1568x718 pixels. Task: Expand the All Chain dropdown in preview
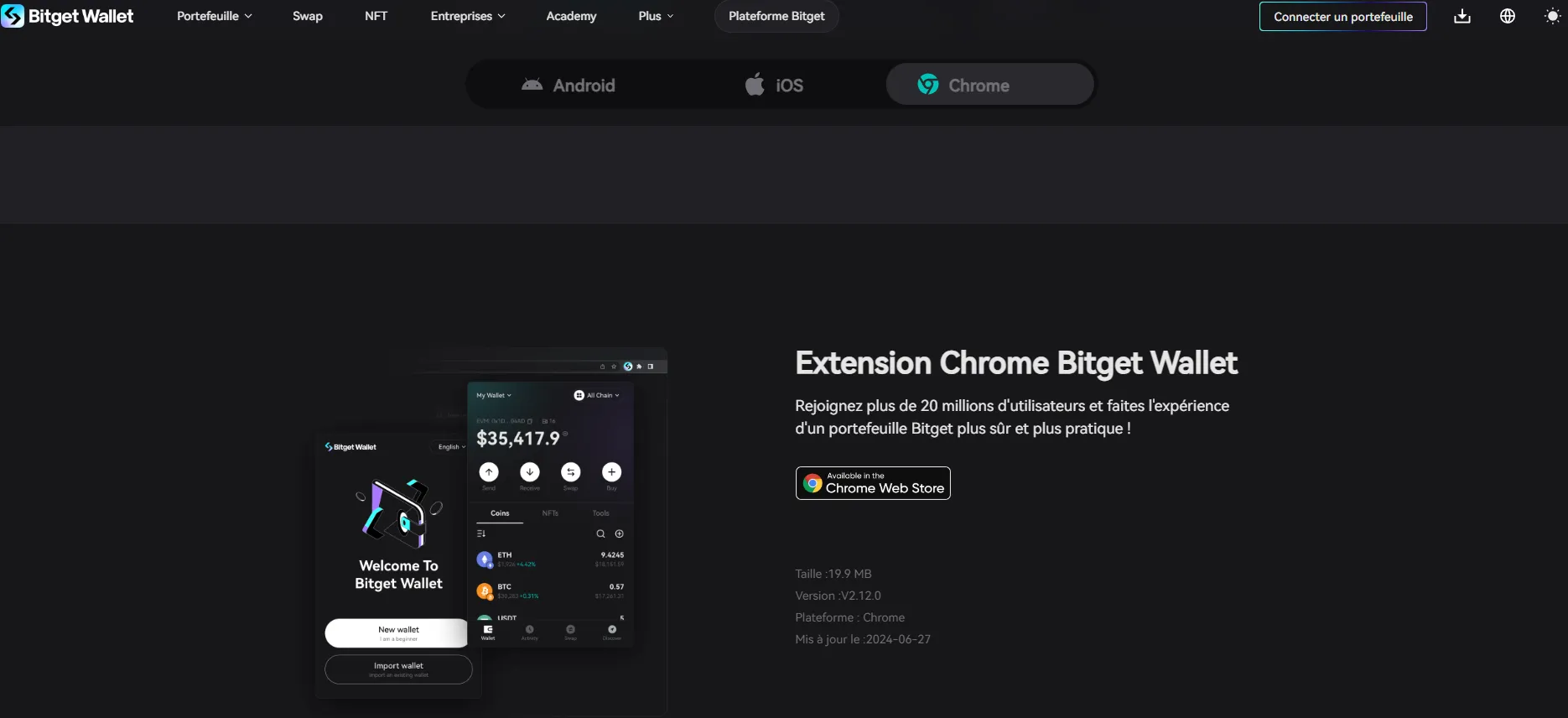(x=597, y=395)
